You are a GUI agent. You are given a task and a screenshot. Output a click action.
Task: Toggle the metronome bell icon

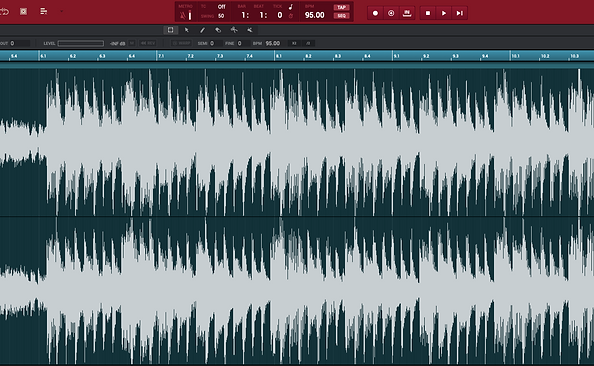click(183, 16)
